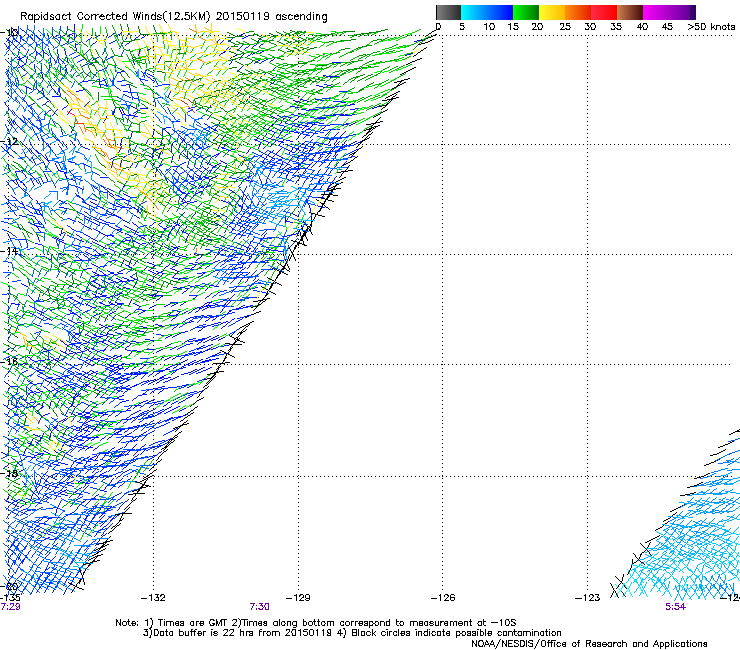Click the legend tick label 25
Viewport: 740px width, 650px height.
click(565, 27)
